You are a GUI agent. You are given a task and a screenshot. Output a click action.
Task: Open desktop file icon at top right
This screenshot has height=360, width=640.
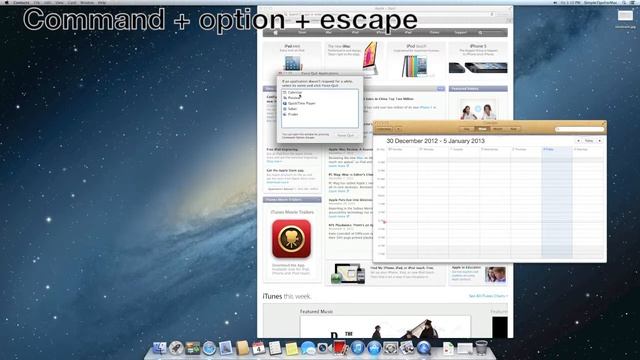click(625, 17)
